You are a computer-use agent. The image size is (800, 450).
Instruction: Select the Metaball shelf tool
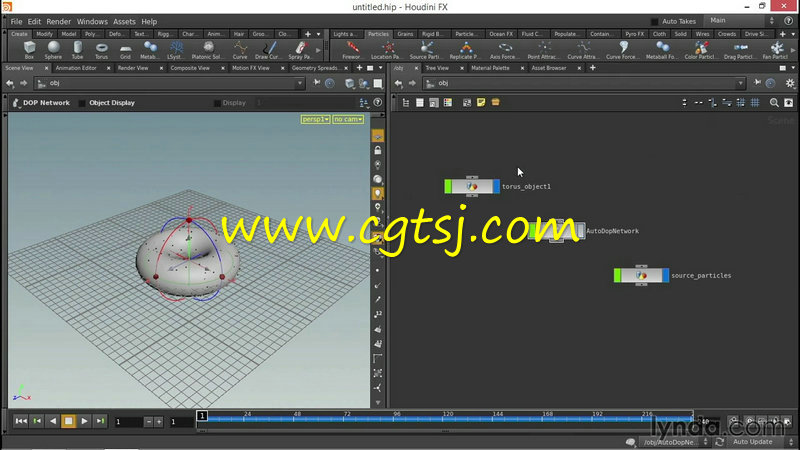149,50
